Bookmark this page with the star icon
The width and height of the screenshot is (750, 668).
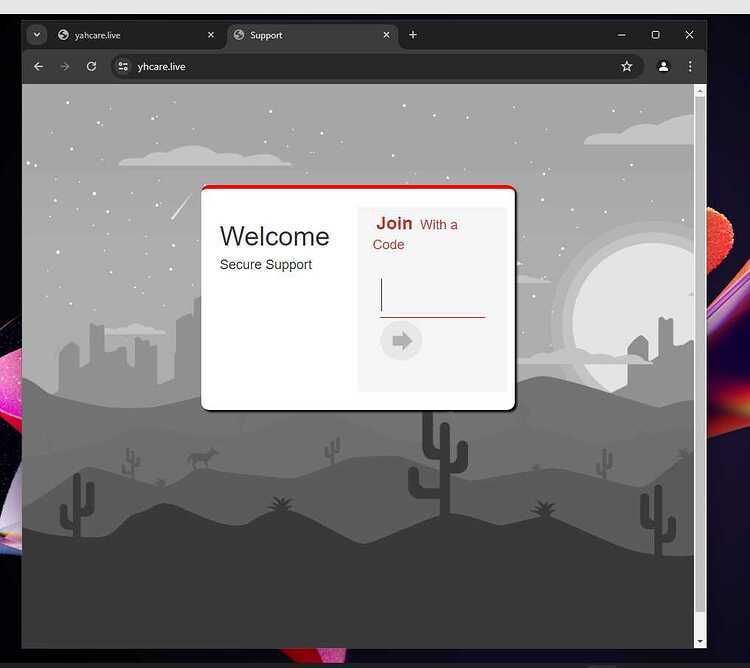(627, 66)
